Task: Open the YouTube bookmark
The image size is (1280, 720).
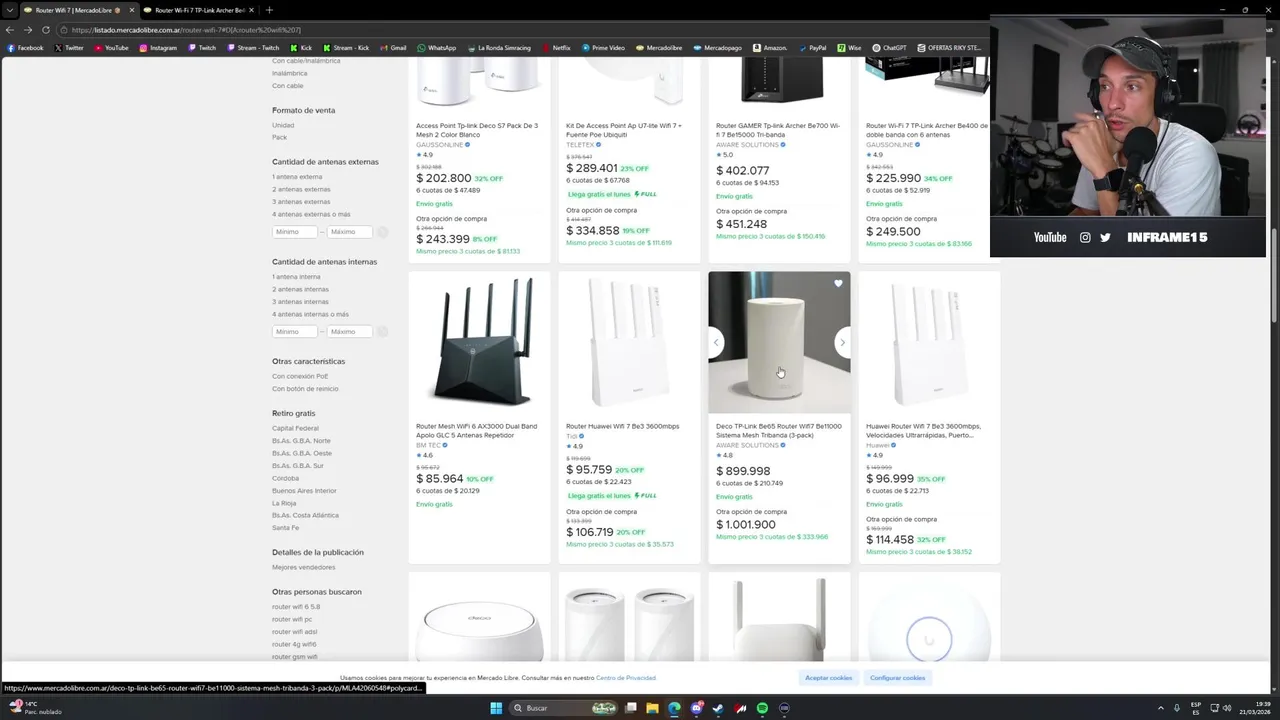Action: [111, 48]
